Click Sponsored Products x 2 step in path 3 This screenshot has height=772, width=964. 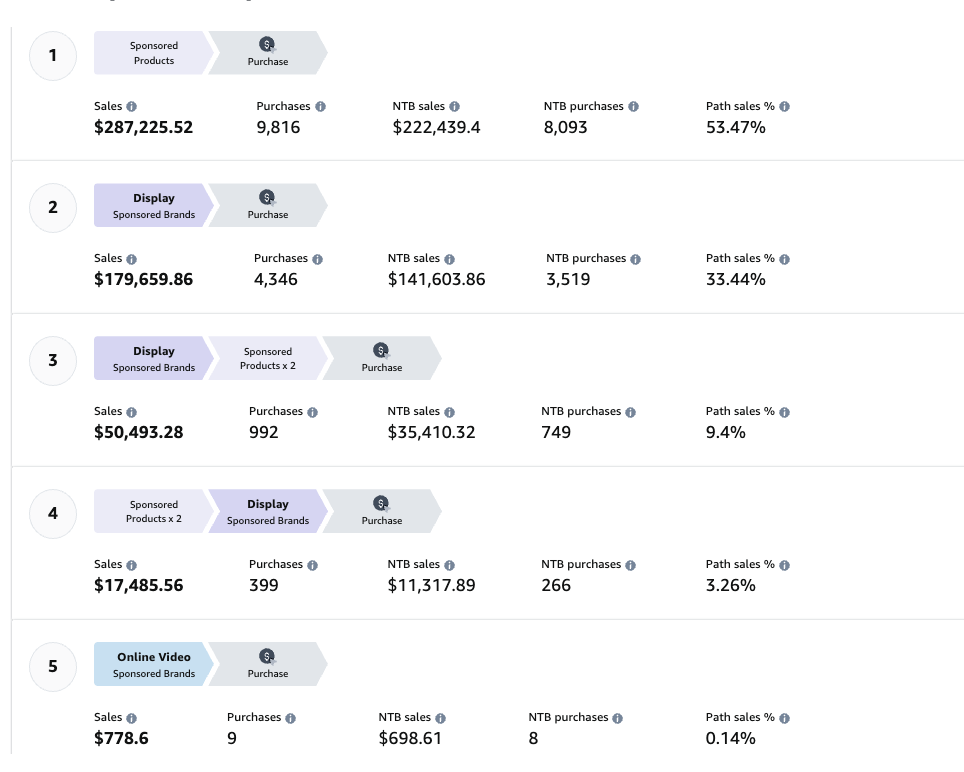267,359
